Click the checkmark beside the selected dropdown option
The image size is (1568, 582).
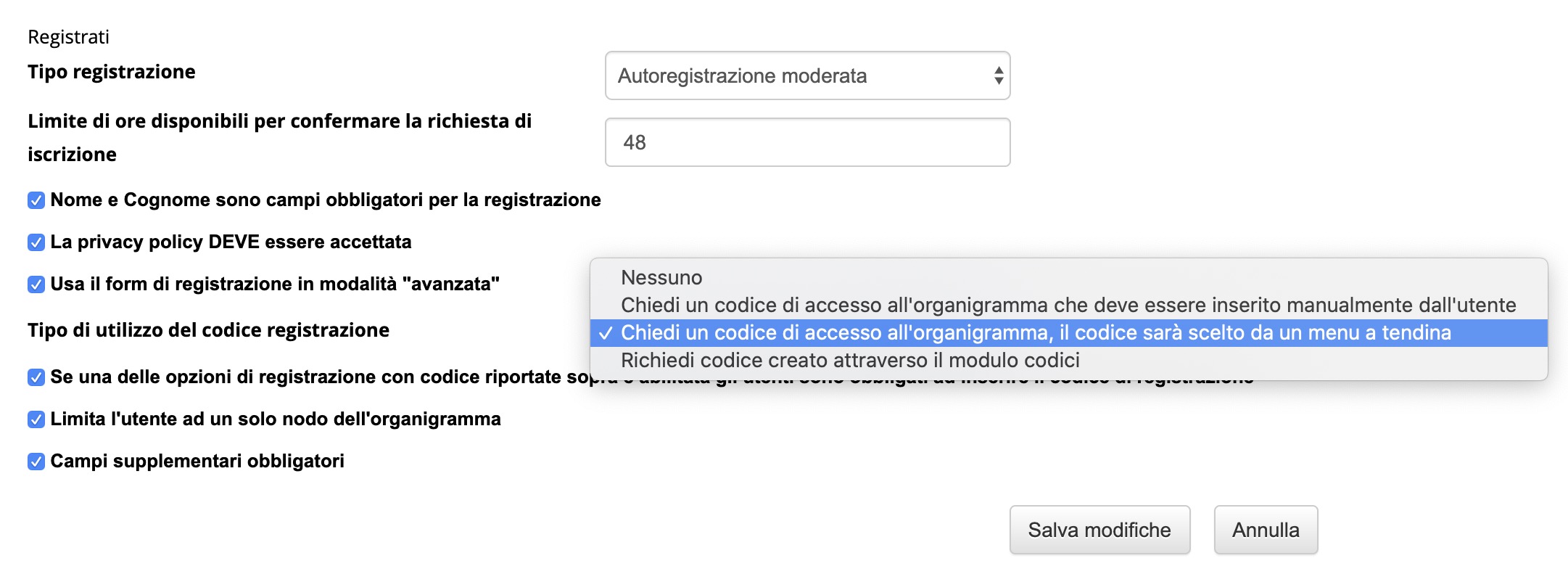point(606,333)
